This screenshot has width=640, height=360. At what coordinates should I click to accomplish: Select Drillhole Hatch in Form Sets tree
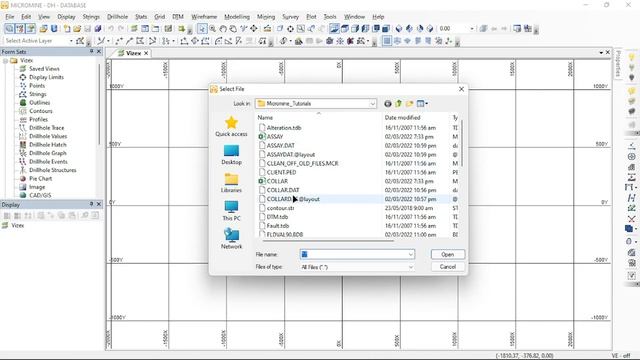pos(47,145)
